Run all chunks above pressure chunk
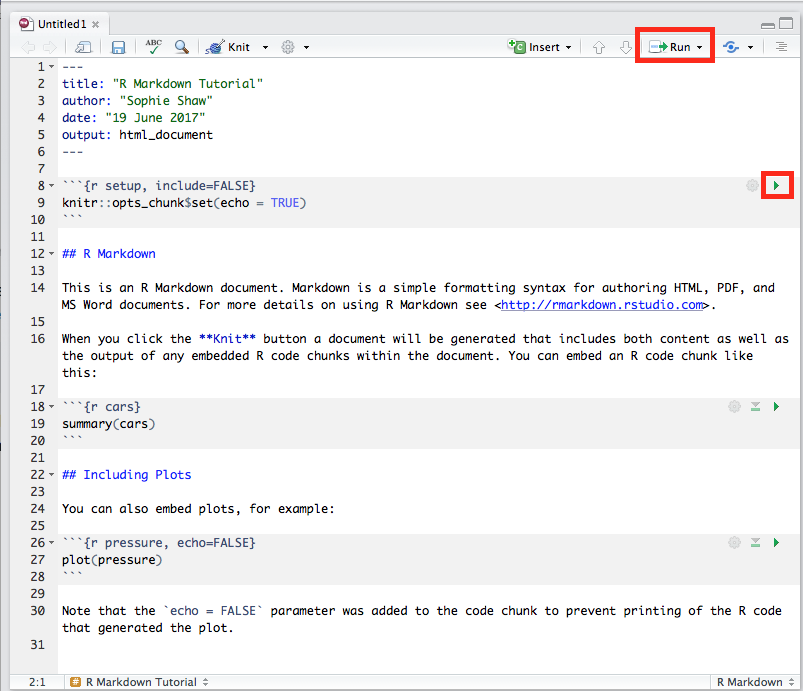 tap(755, 542)
